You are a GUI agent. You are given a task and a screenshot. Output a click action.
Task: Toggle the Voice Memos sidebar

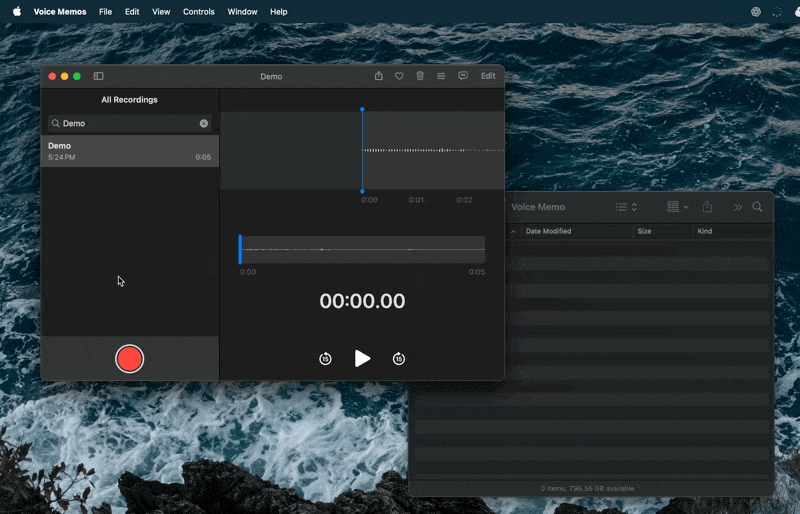pos(98,76)
